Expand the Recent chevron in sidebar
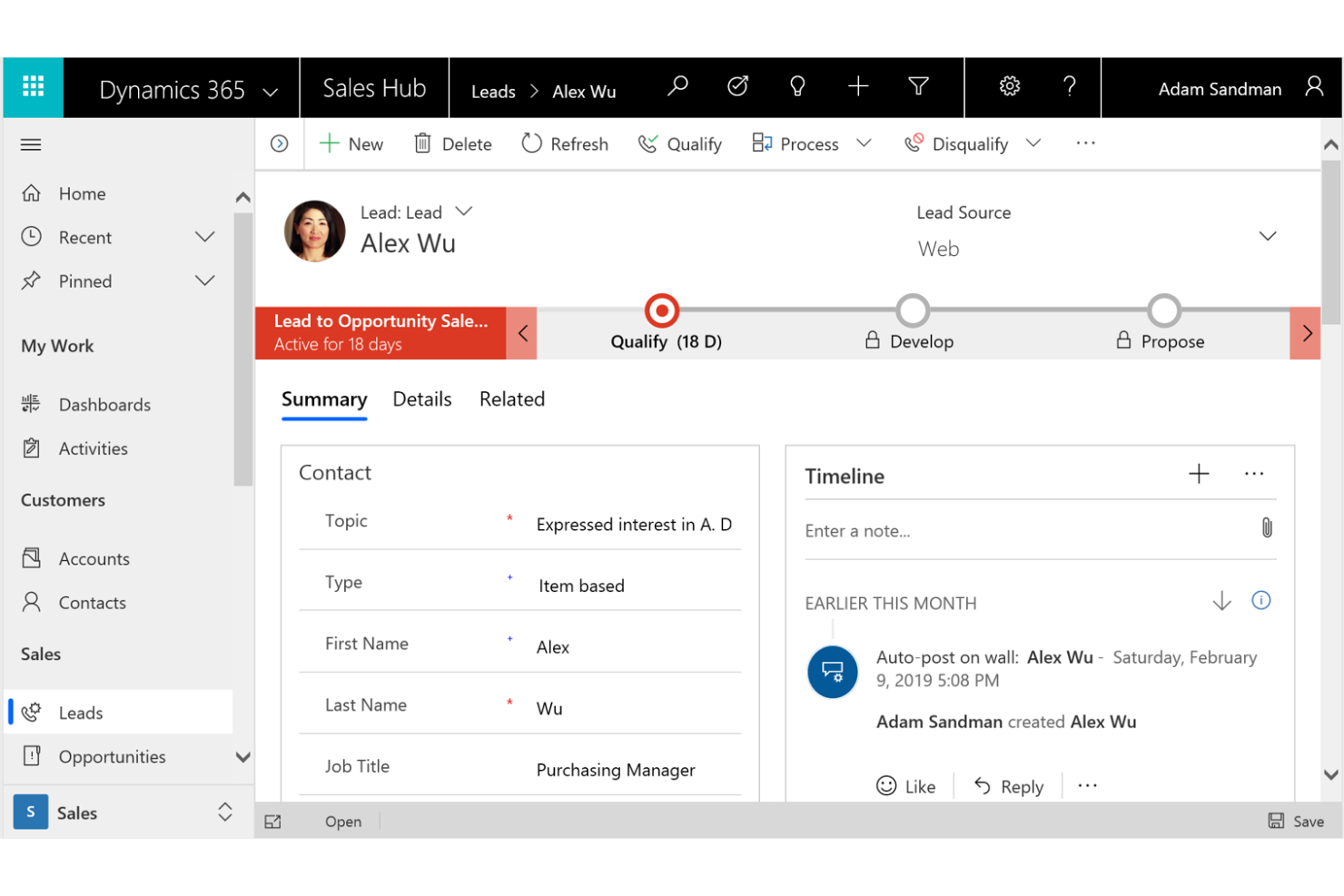 click(205, 237)
